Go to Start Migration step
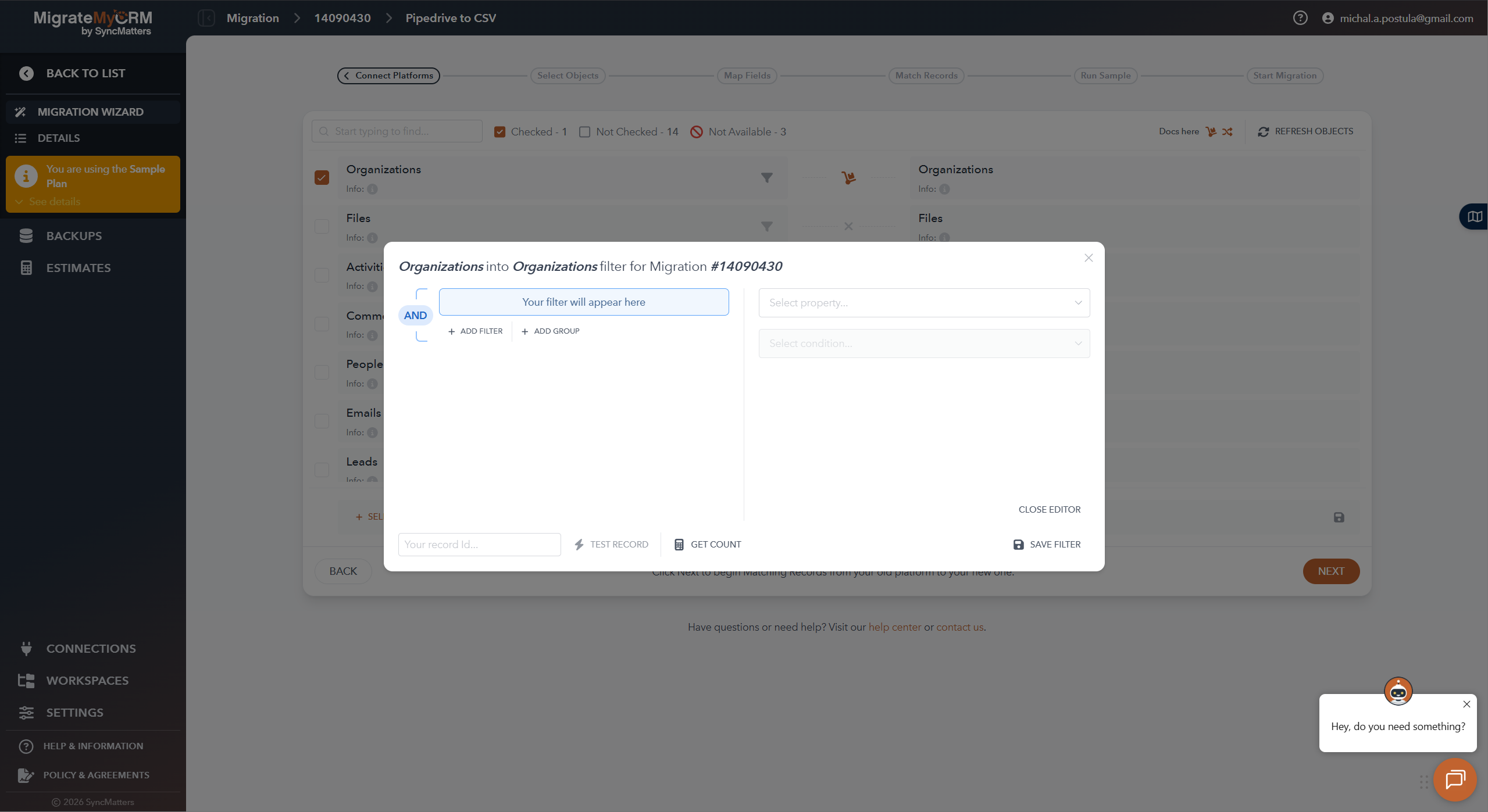This screenshot has height=812, width=1488. [1284, 76]
